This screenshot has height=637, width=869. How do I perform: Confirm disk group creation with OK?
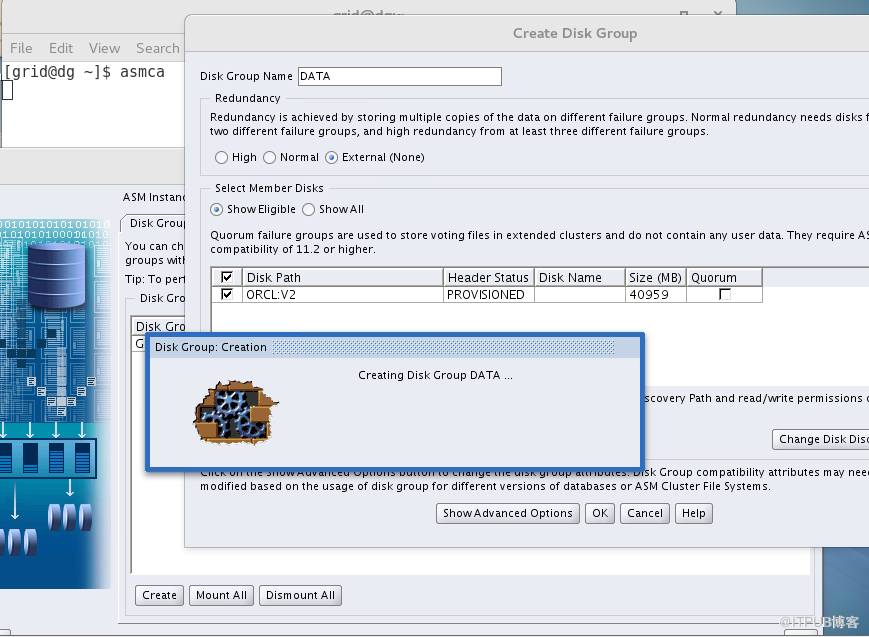point(599,513)
